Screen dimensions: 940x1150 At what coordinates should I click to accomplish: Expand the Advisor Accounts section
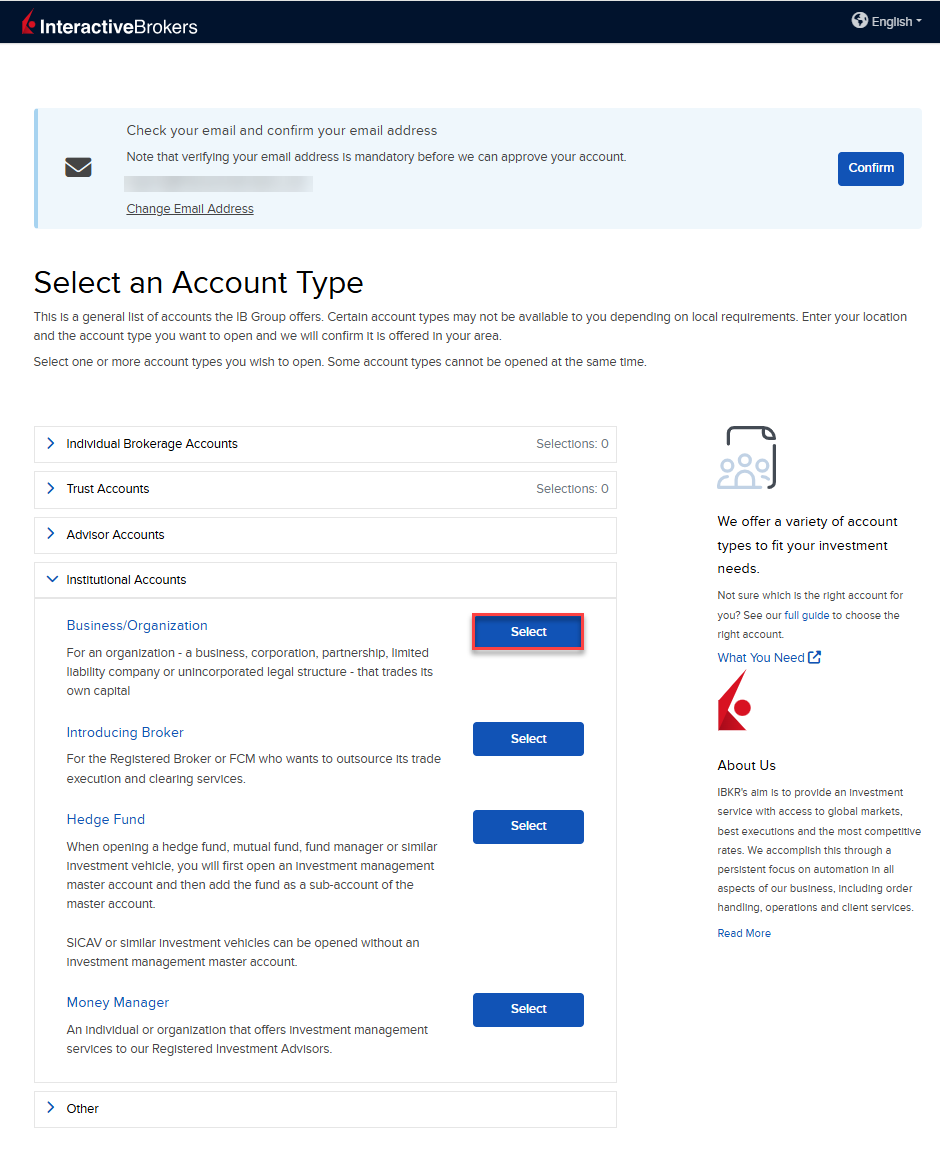pos(115,535)
